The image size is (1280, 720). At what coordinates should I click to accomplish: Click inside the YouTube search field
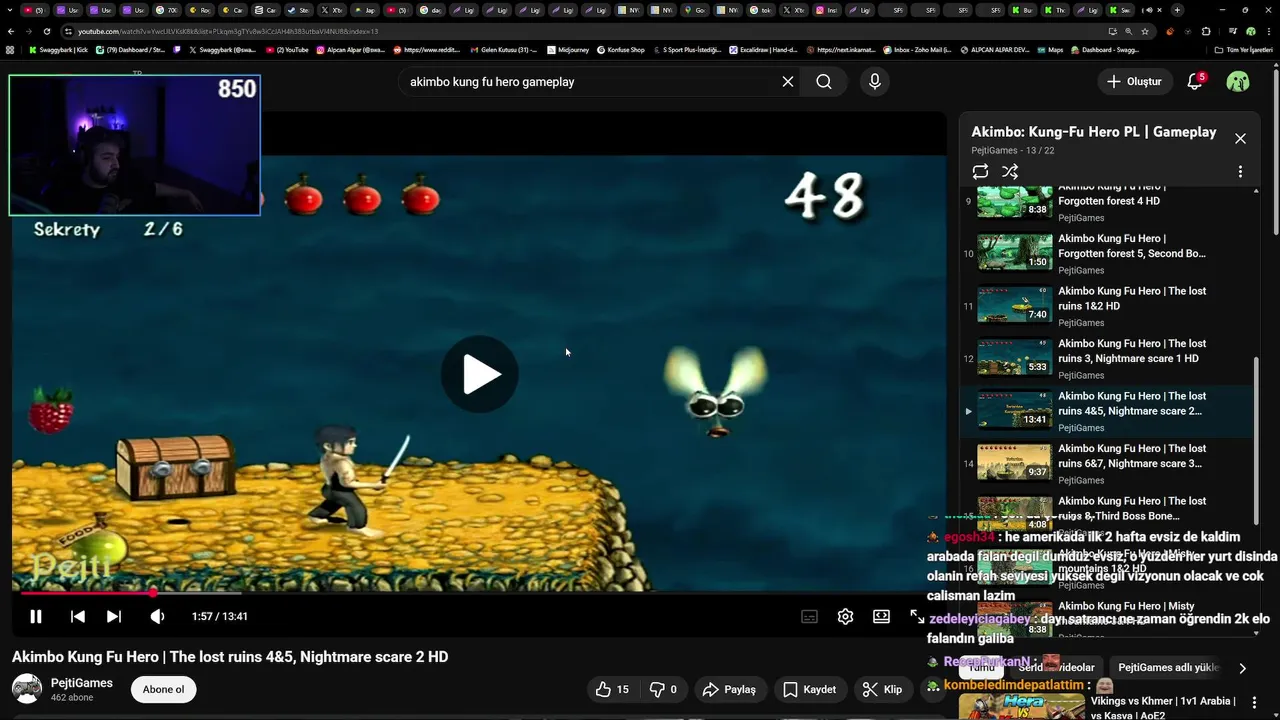(x=590, y=82)
